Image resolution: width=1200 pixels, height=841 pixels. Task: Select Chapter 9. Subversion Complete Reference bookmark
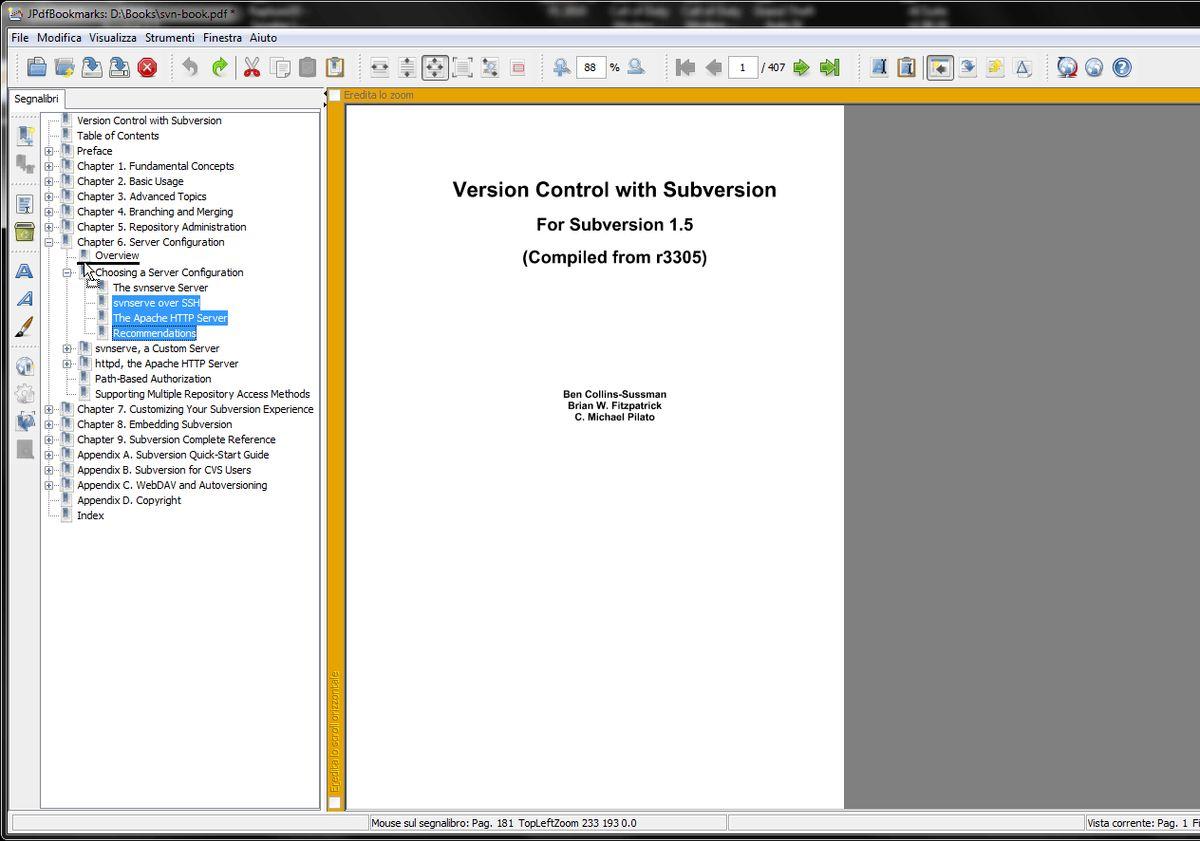pyautogui.click(x=176, y=440)
